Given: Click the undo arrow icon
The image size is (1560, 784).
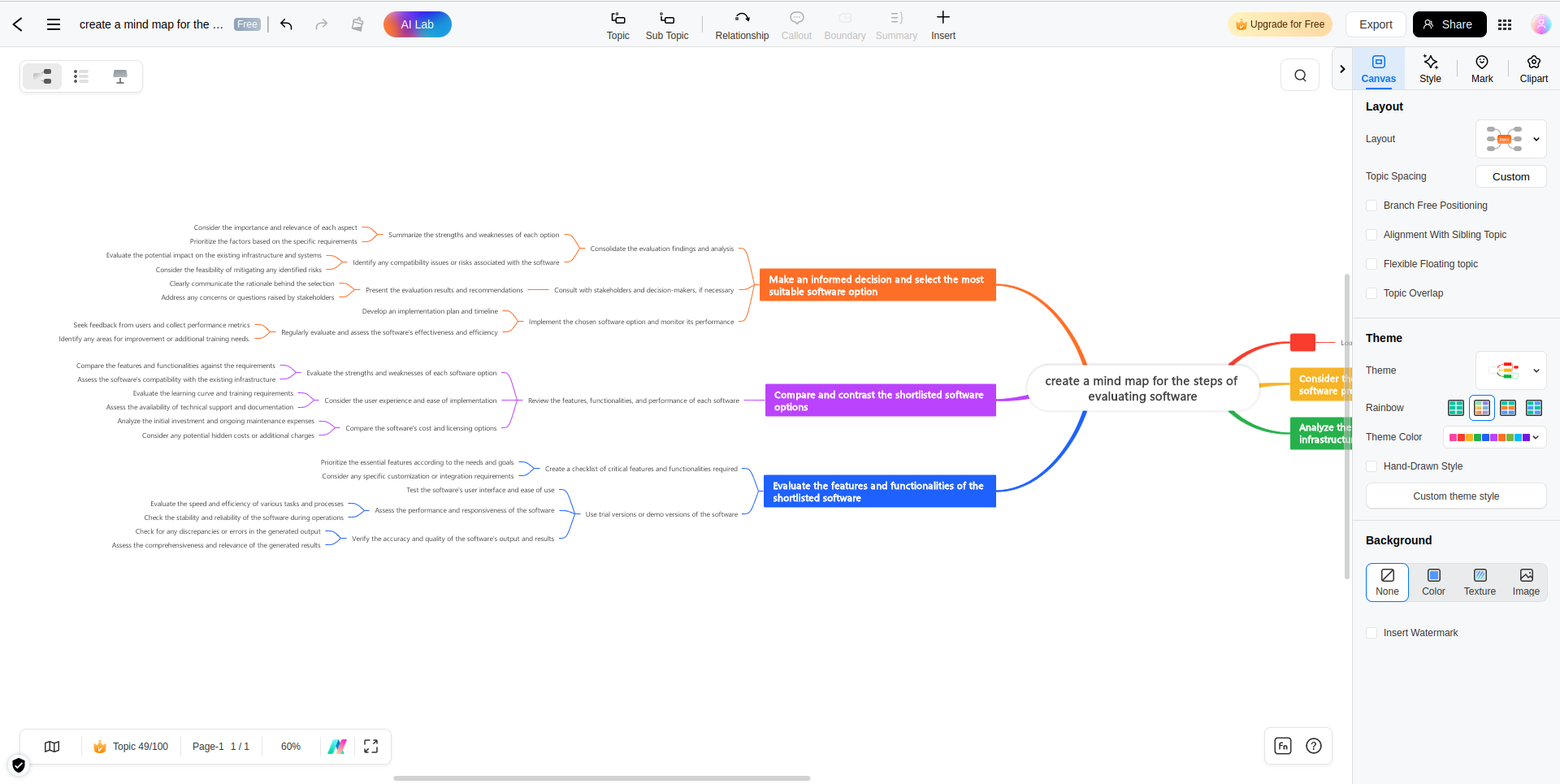Looking at the screenshot, I should click(286, 24).
